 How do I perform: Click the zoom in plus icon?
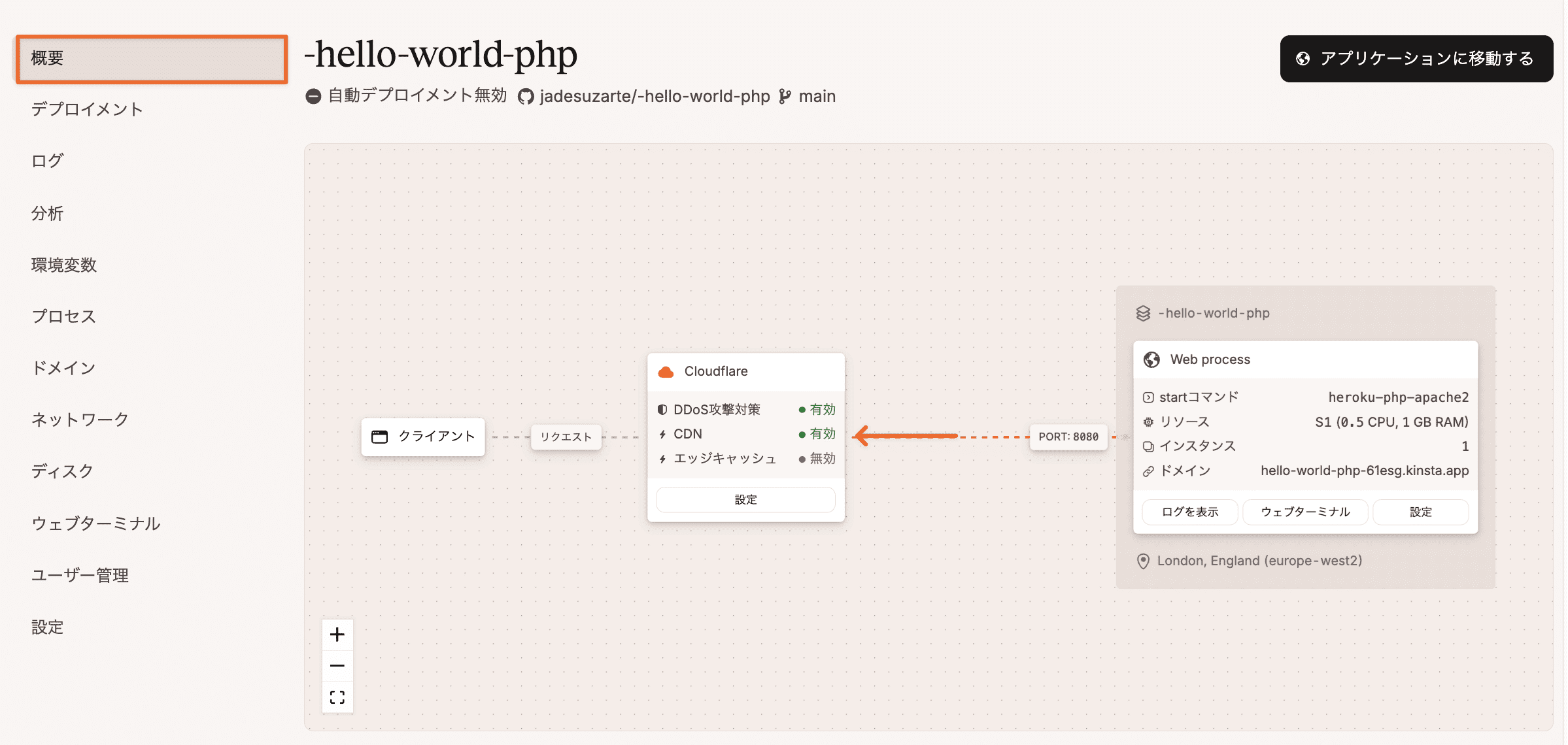click(337, 635)
